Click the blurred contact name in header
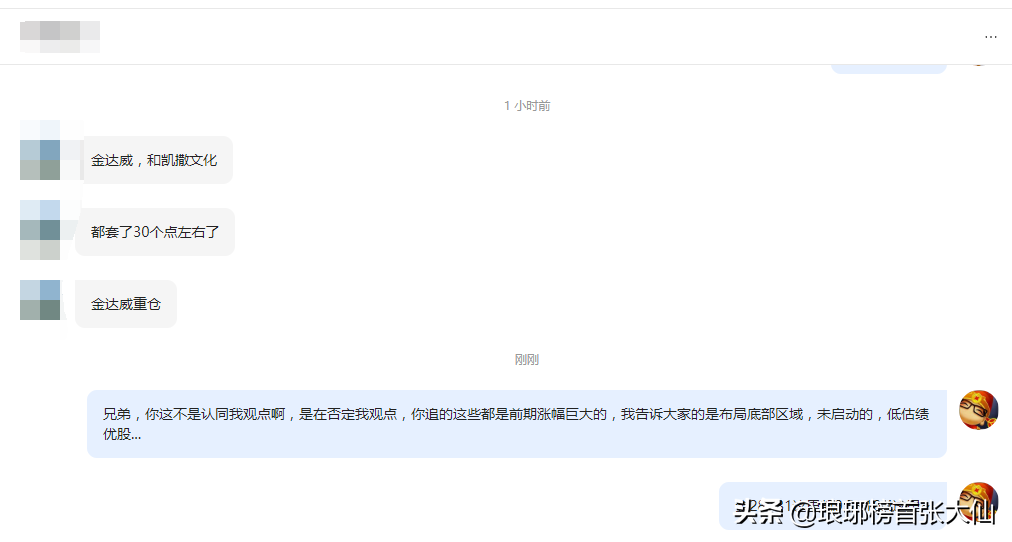This screenshot has height=542, width=1012. click(x=60, y=37)
